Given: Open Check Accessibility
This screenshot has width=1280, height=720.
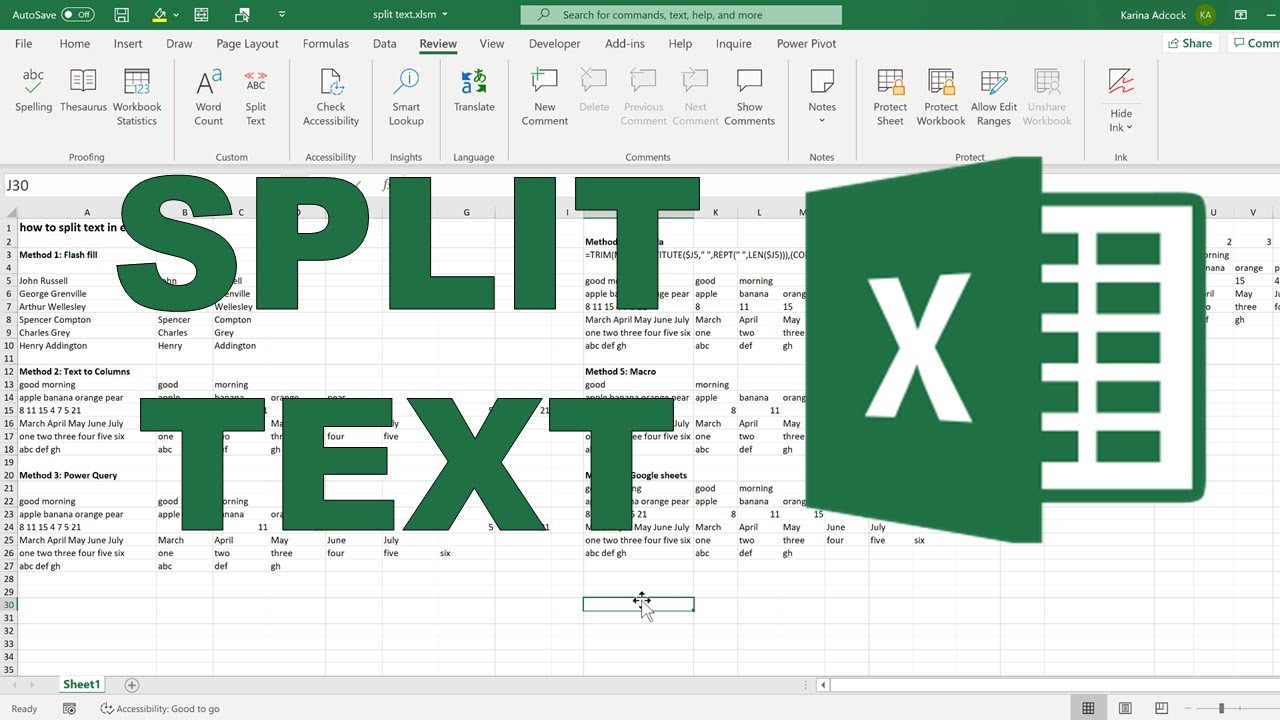Looking at the screenshot, I should coord(331,98).
